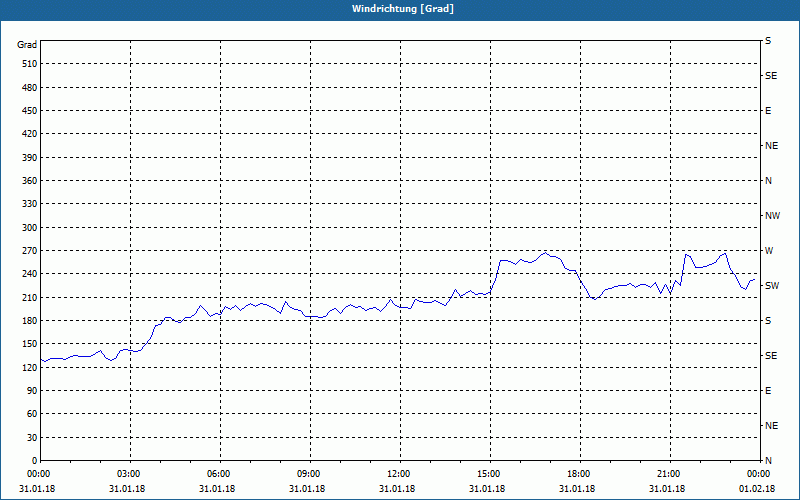Click the NE compass label at the 390 gridline
The height and width of the screenshot is (500, 800).
click(x=771, y=146)
